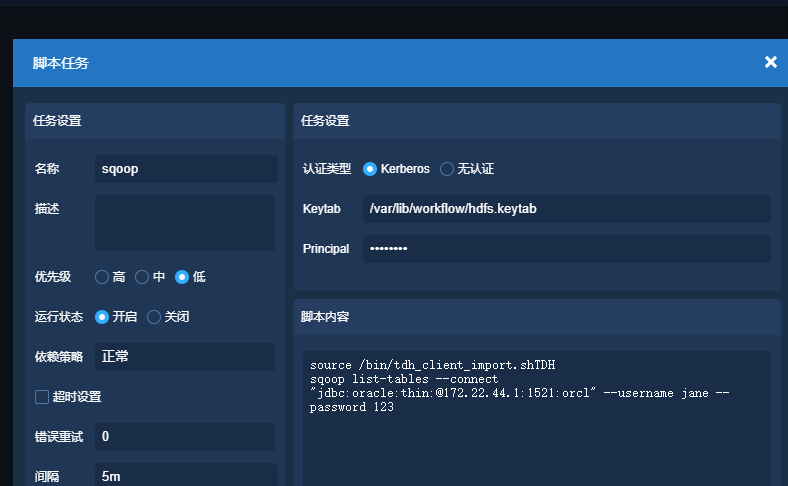Click the 间隔 field showing 5m
The image size is (788, 486).
click(185, 476)
